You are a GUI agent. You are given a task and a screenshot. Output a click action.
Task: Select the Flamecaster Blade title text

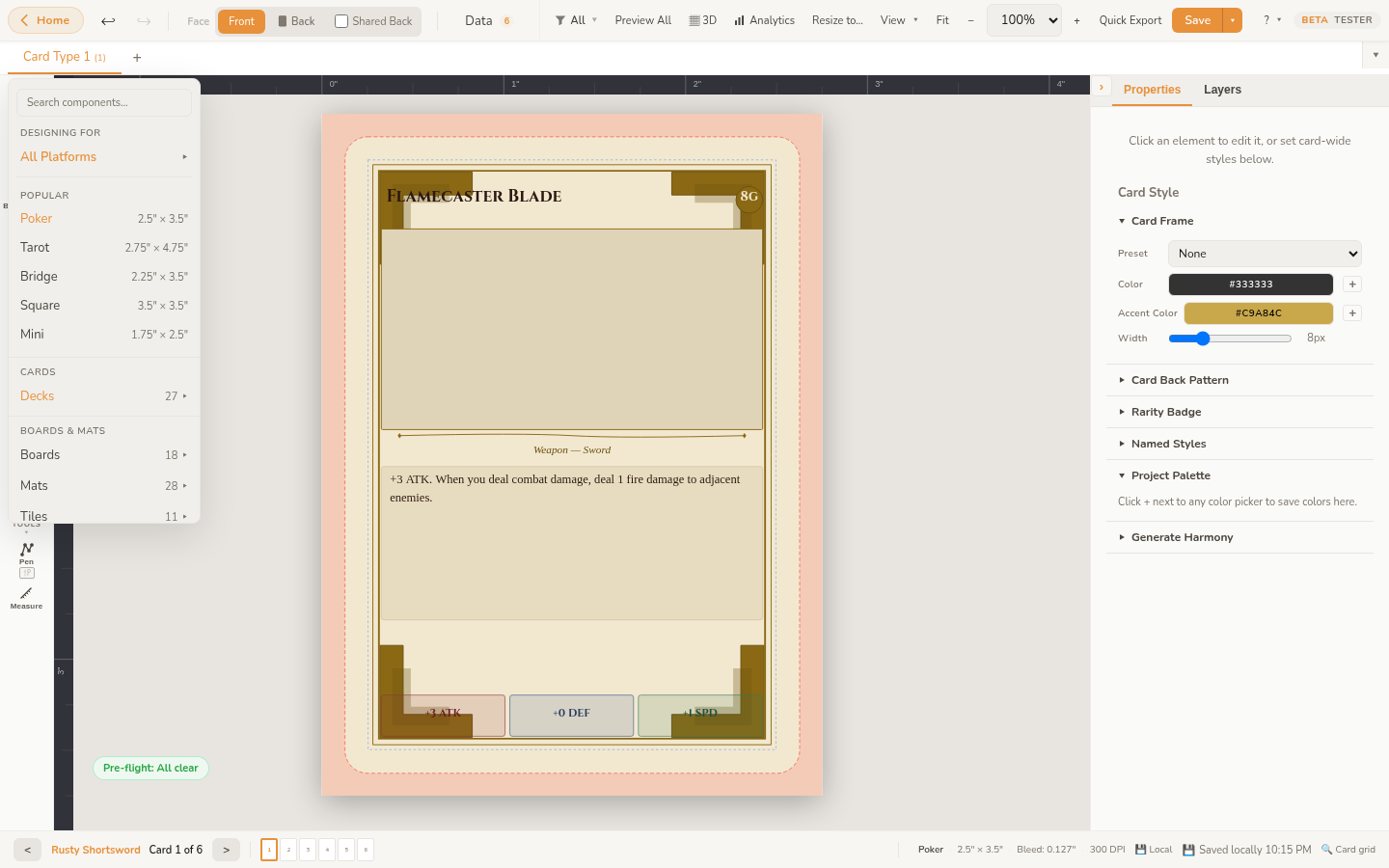474,196
